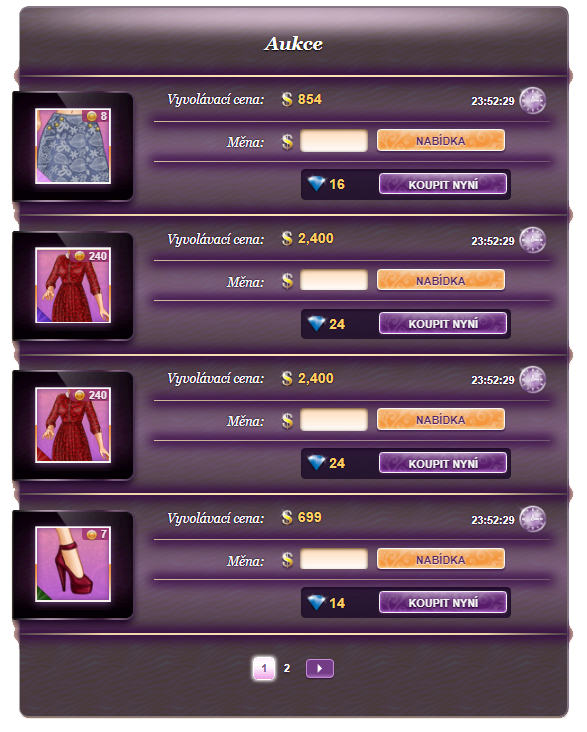Click the diamond icon showing 14
The width and height of the screenshot is (587, 732).
(316, 603)
